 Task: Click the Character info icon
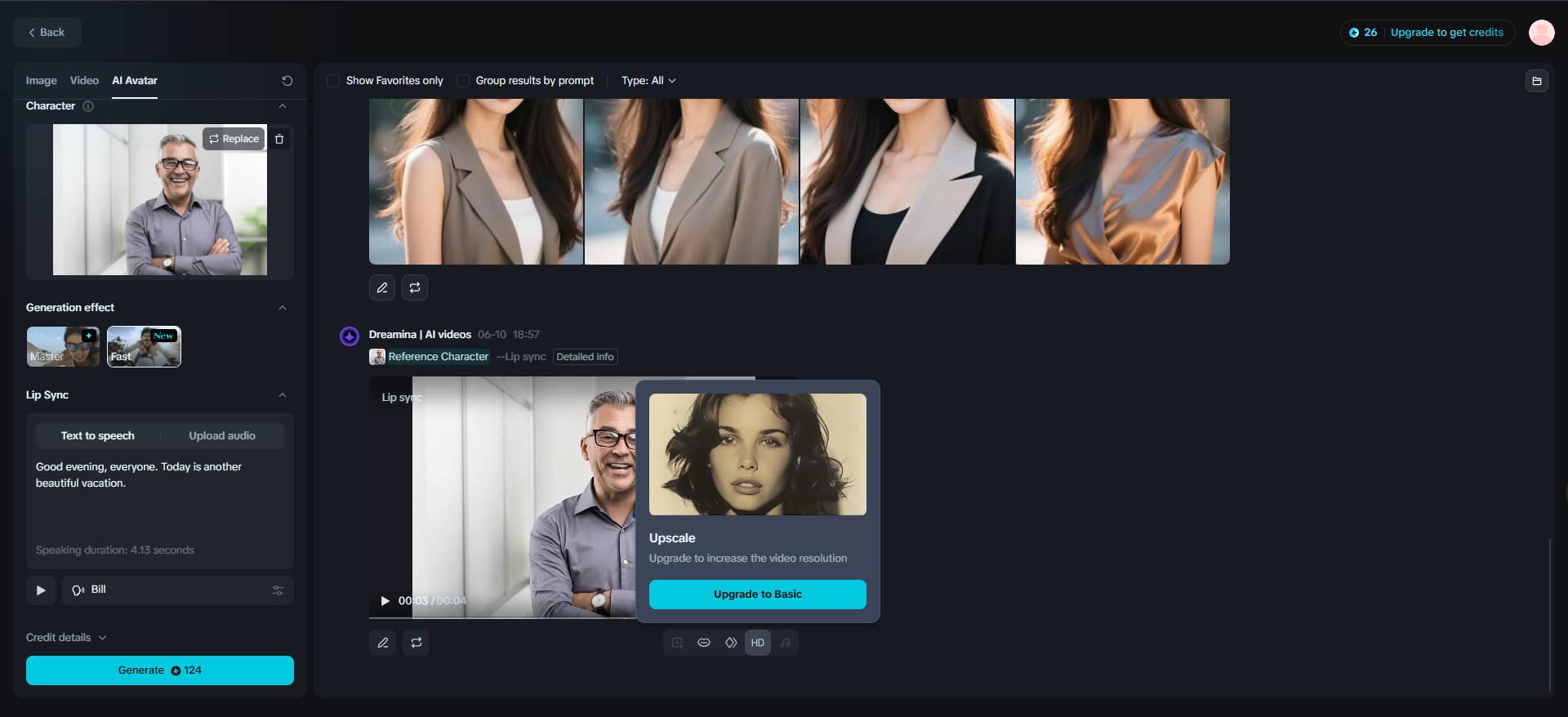88,106
